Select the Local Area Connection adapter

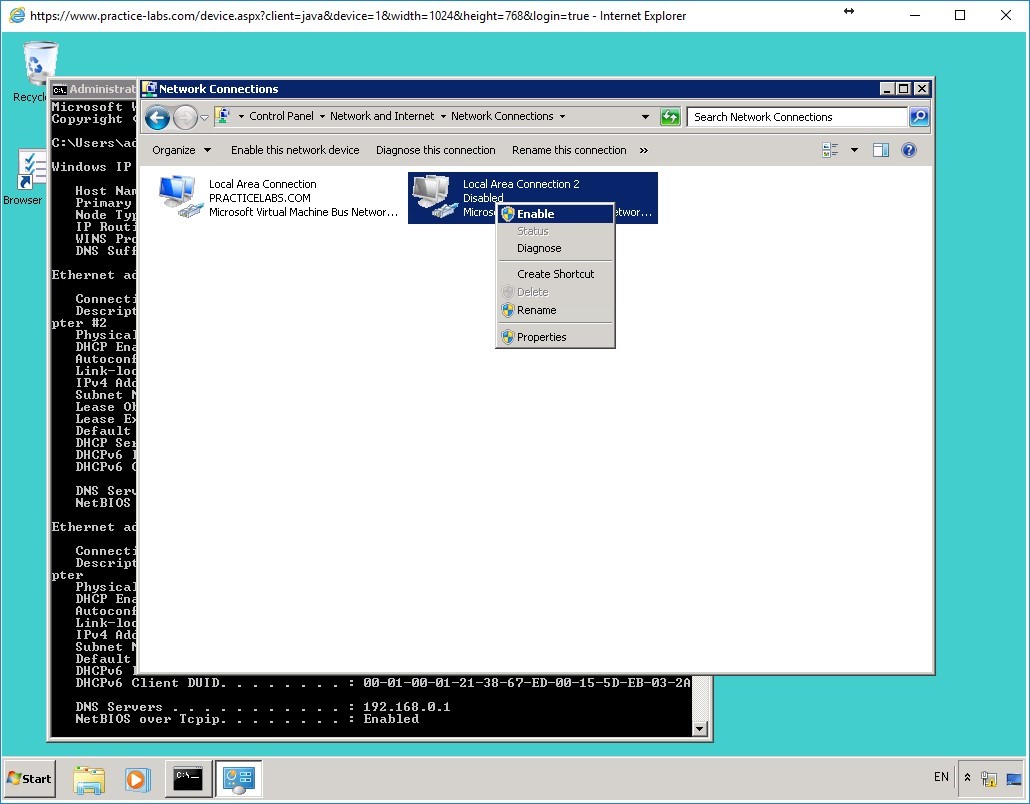[x=262, y=197]
